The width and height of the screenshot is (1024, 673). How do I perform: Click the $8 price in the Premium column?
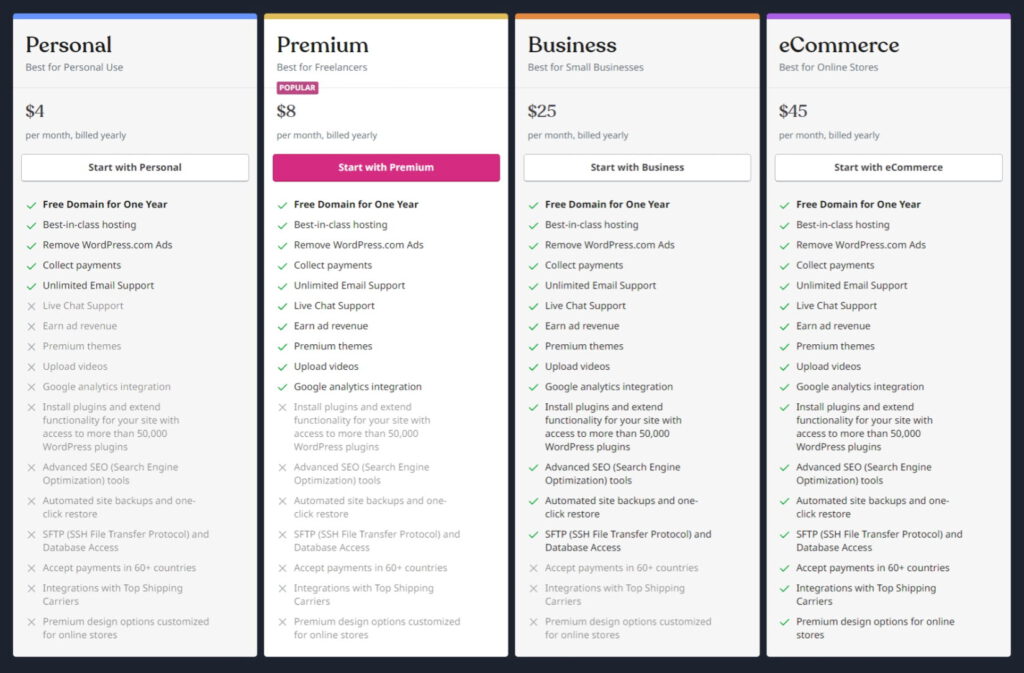pyautogui.click(x=286, y=111)
